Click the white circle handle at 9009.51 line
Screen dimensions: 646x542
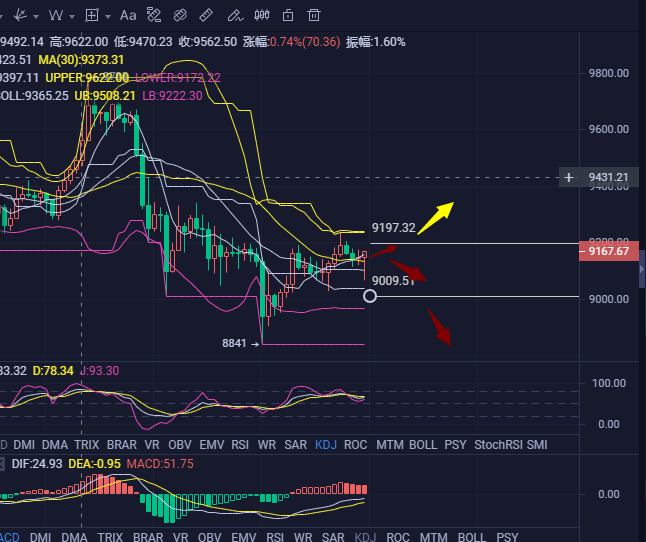pos(370,296)
